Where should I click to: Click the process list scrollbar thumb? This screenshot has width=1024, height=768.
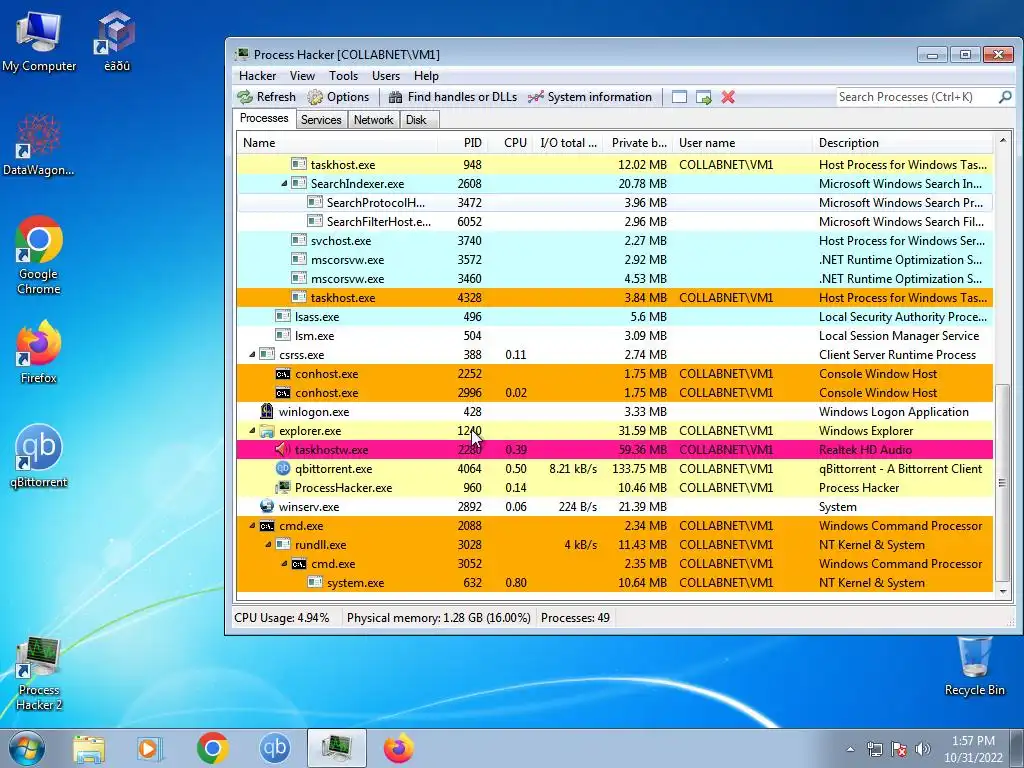click(x=1002, y=483)
